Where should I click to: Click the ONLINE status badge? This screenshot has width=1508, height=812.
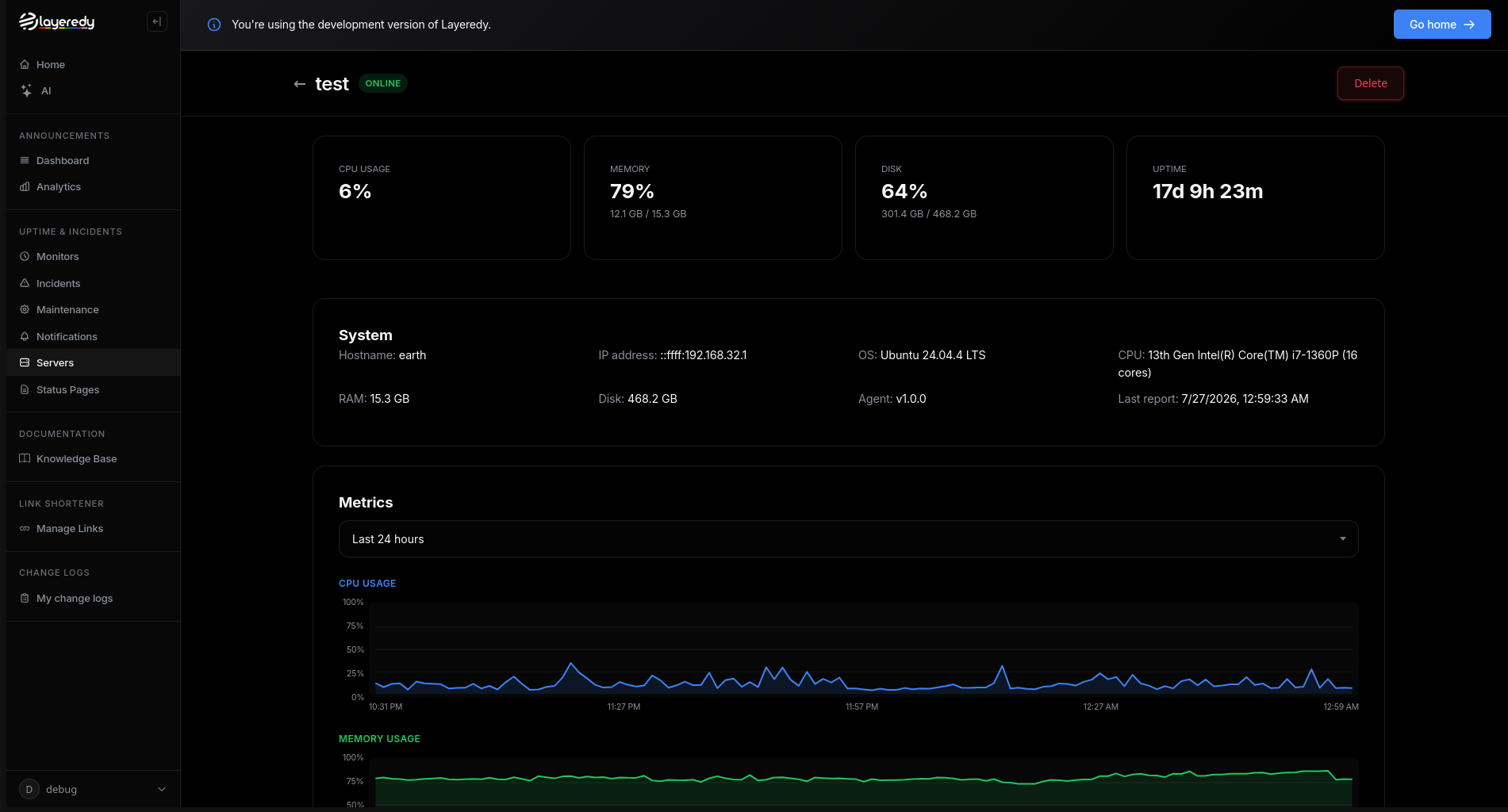(x=383, y=83)
